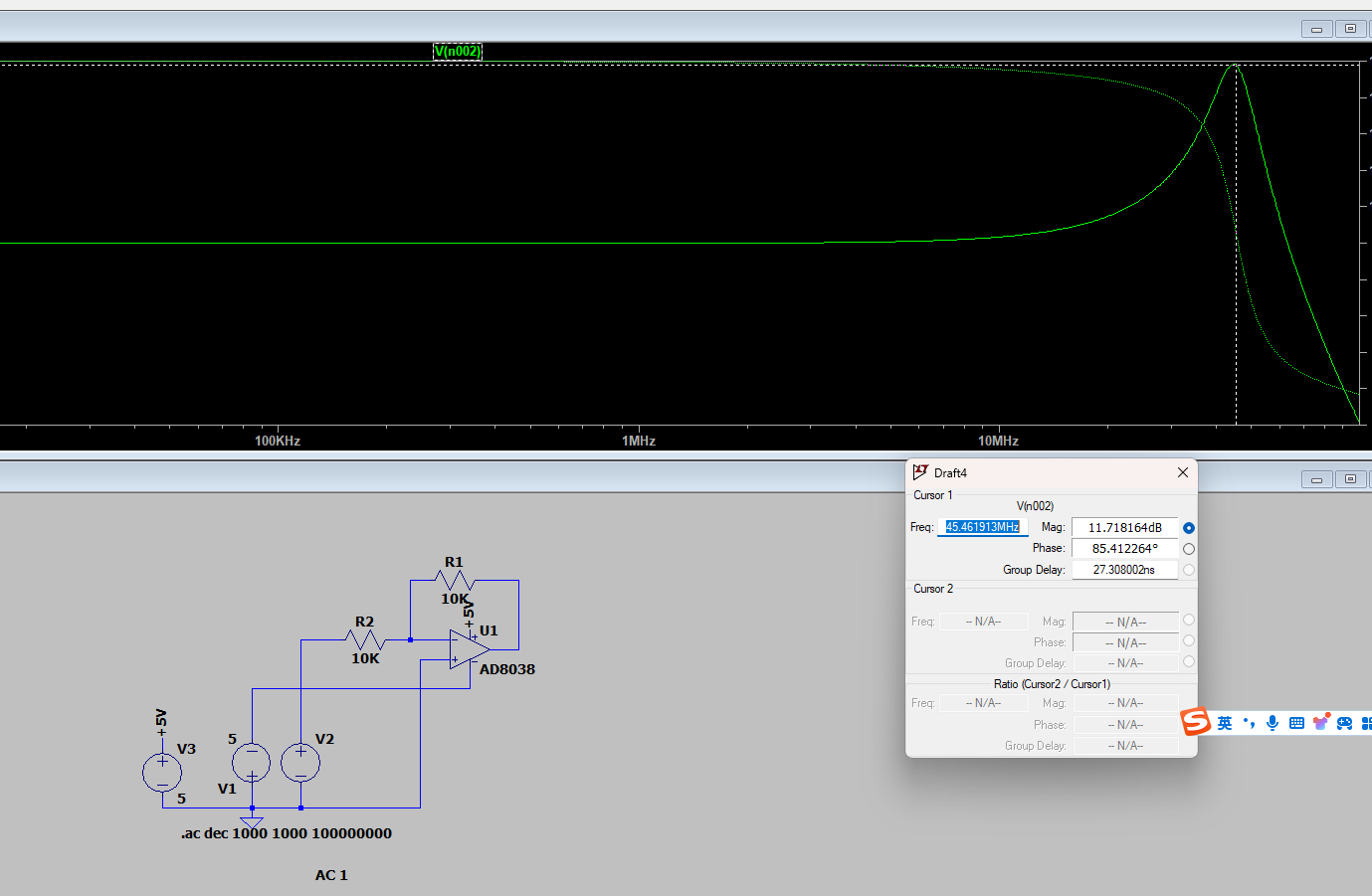This screenshot has height=896, width=1372.
Task: Click the Cursor 1 Freq field 45.461913MHz
Action: point(983,527)
